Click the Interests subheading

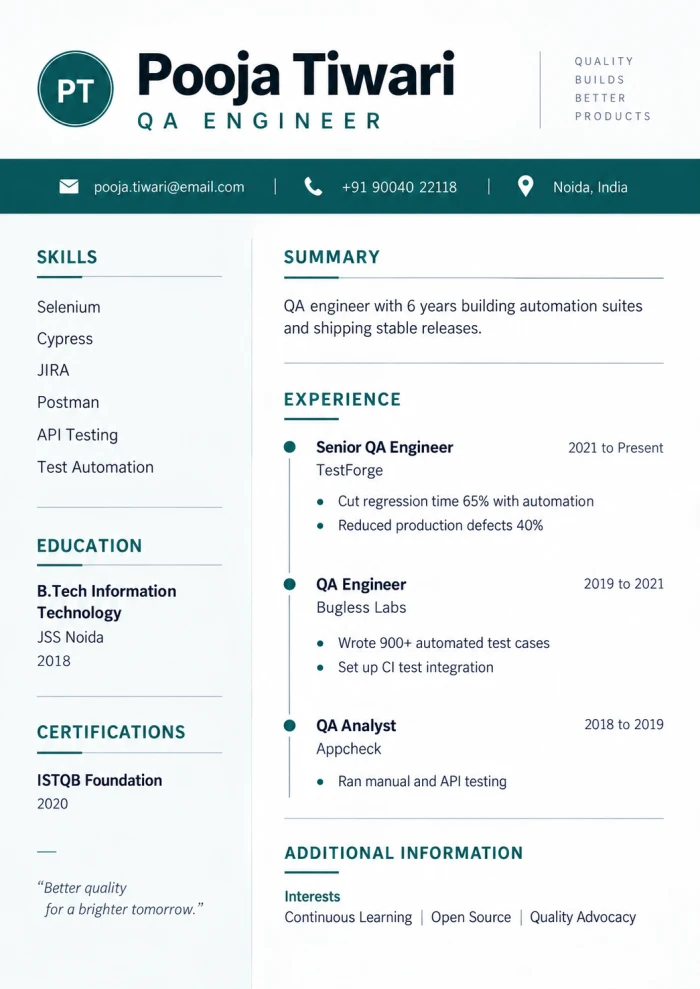(x=312, y=897)
